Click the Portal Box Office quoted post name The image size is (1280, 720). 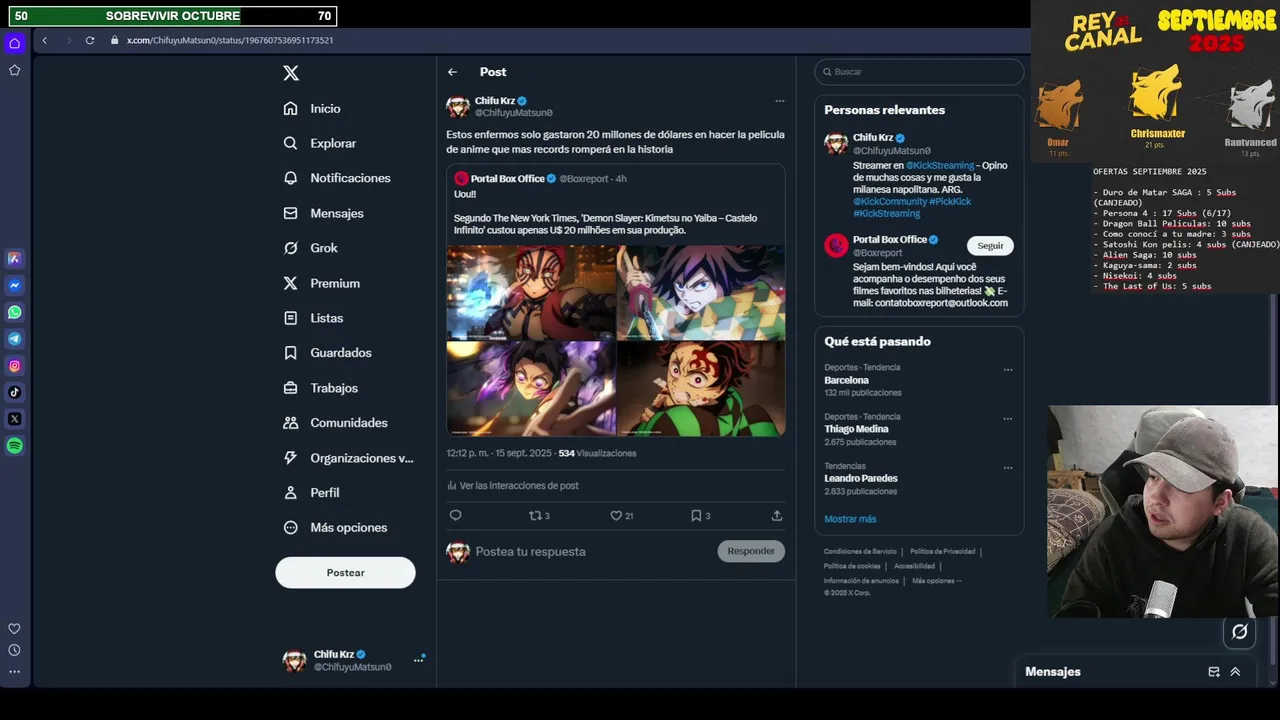pos(507,179)
